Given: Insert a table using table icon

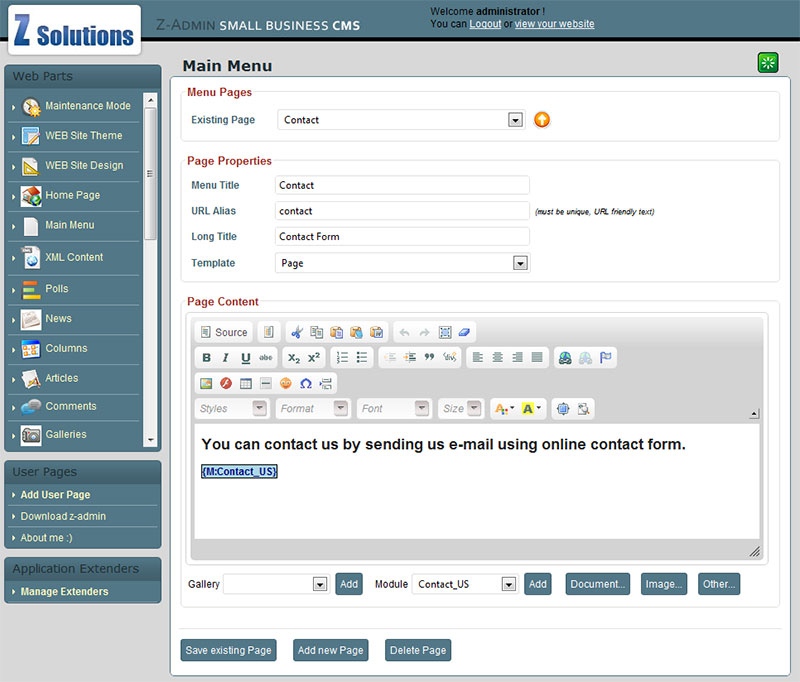Looking at the screenshot, I should tap(246, 383).
